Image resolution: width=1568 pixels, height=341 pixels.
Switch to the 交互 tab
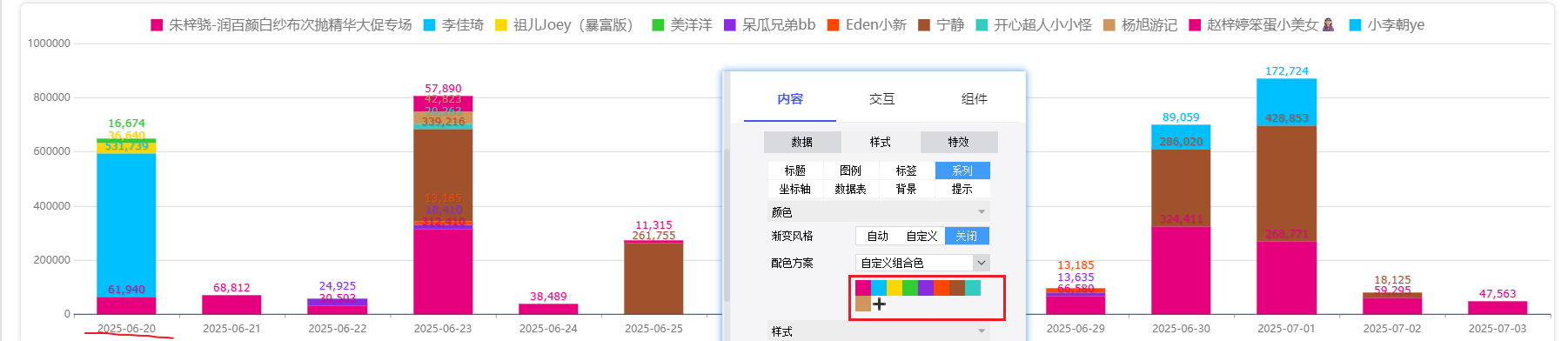pyautogui.click(x=881, y=99)
